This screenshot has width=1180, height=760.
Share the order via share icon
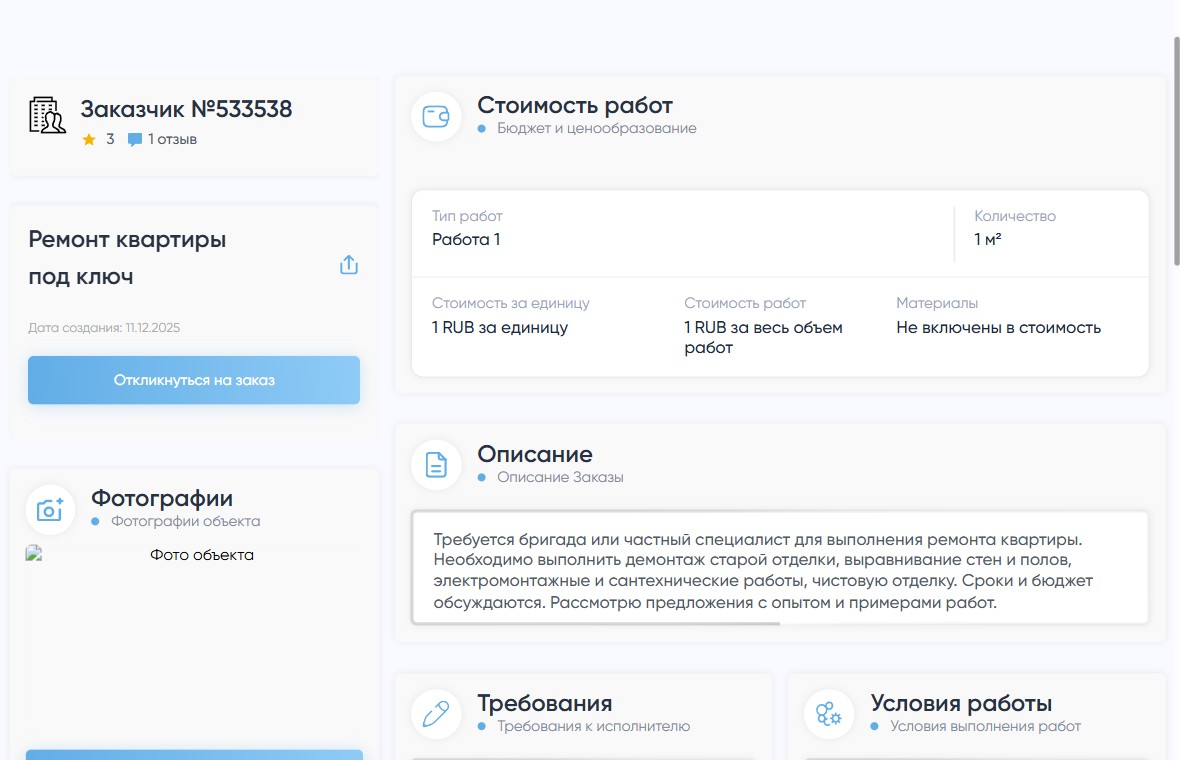tap(348, 265)
